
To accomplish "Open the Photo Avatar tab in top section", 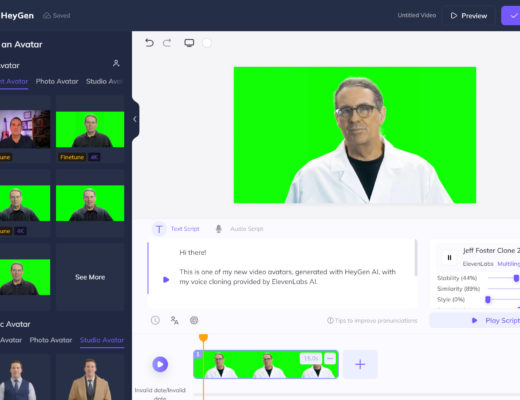I will pyautogui.click(x=57, y=81).
